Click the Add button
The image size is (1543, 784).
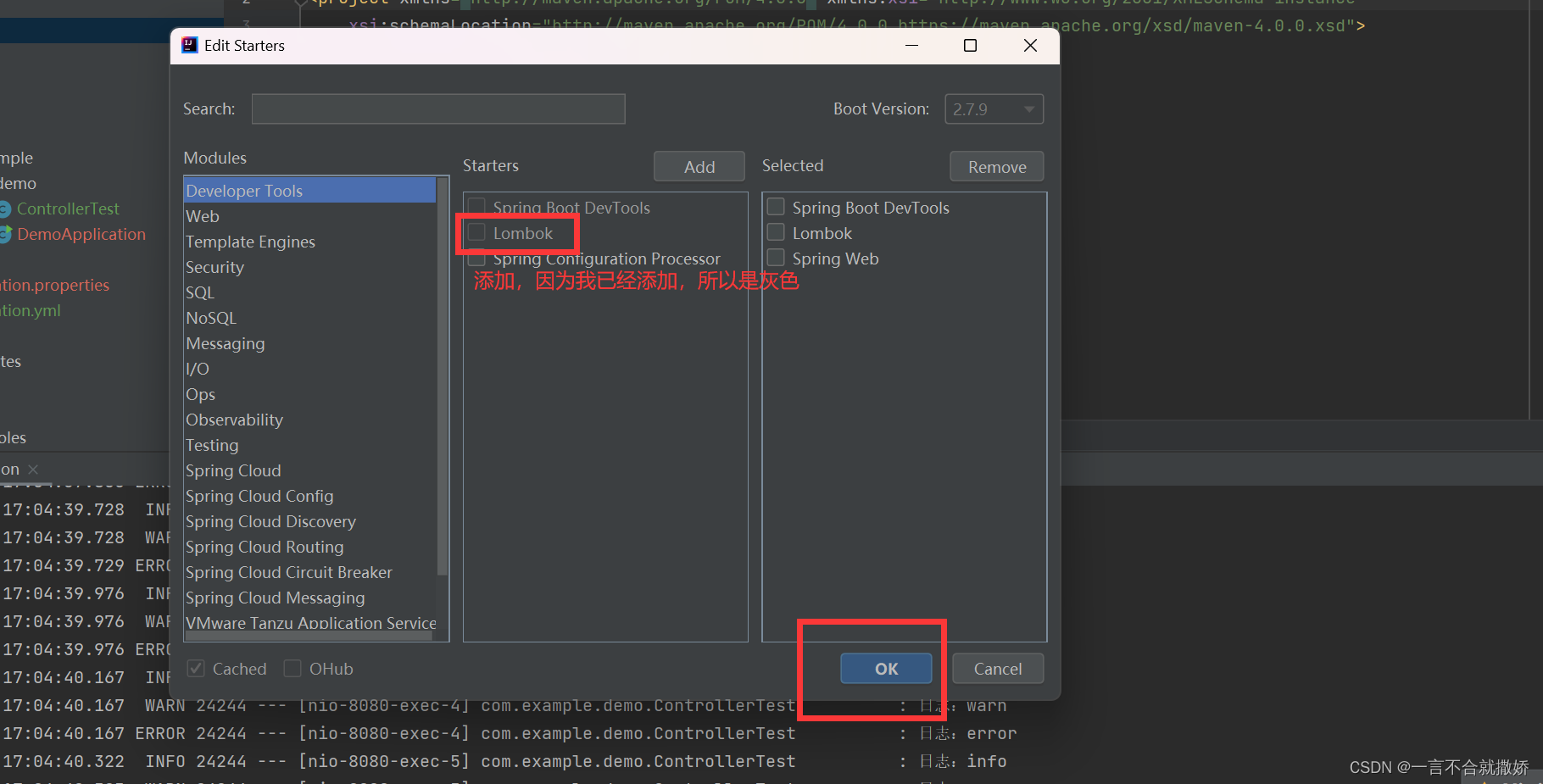click(699, 167)
